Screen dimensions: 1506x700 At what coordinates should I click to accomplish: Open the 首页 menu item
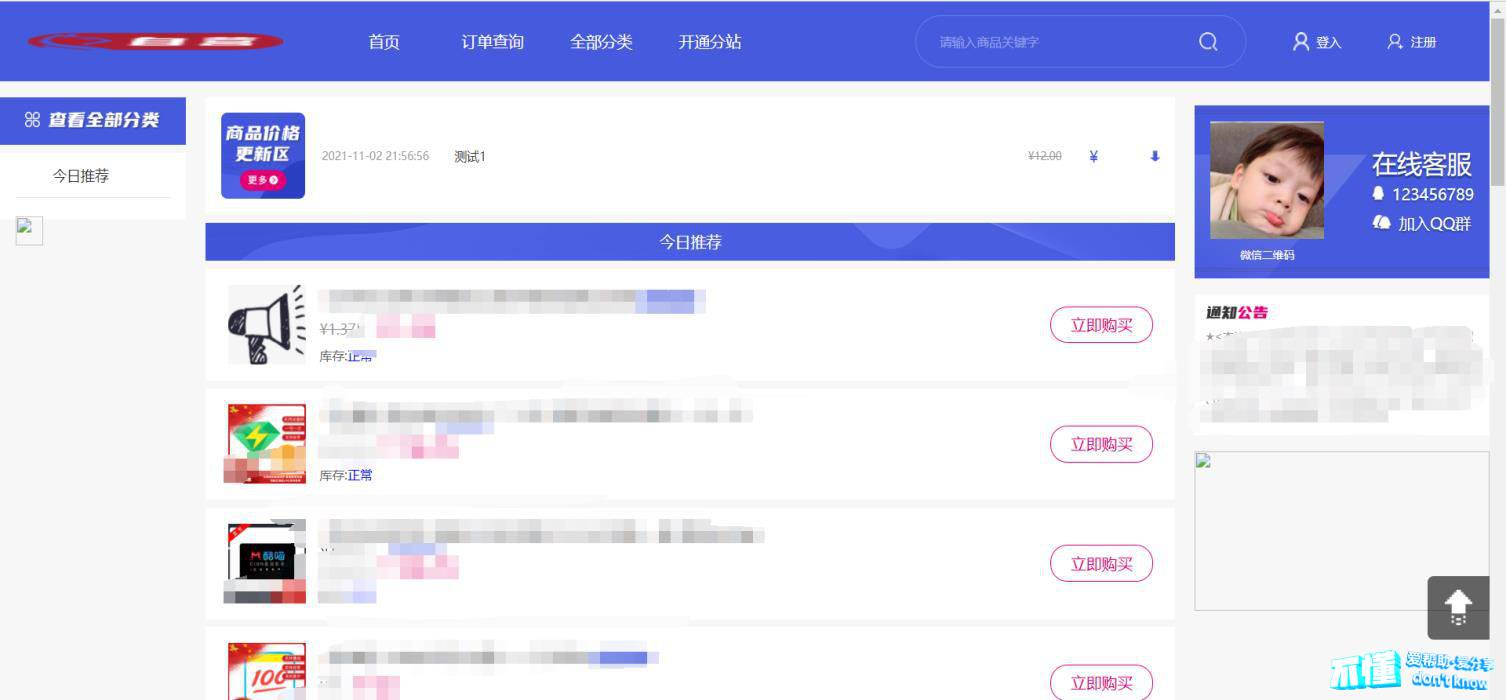[384, 42]
